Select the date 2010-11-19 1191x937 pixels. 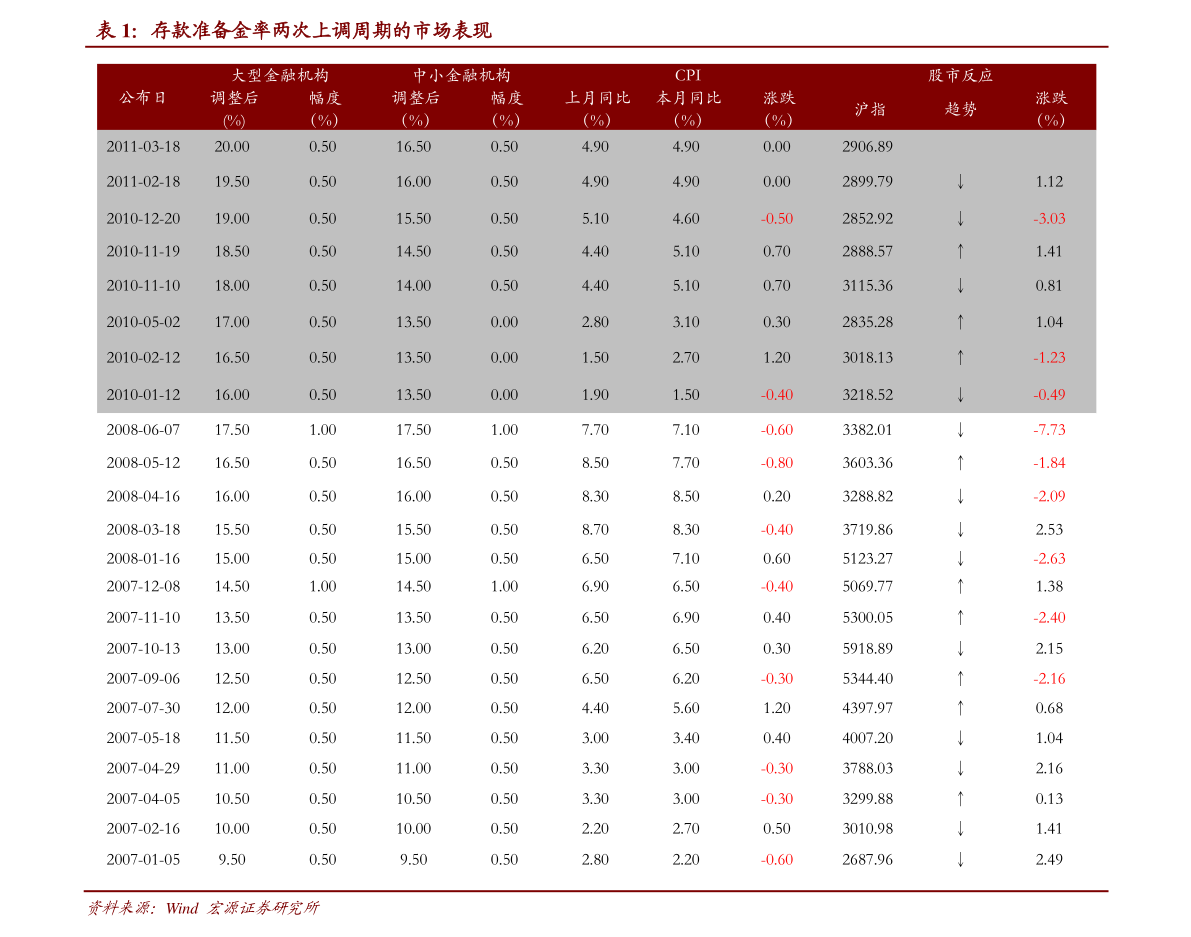pos(144,251)
